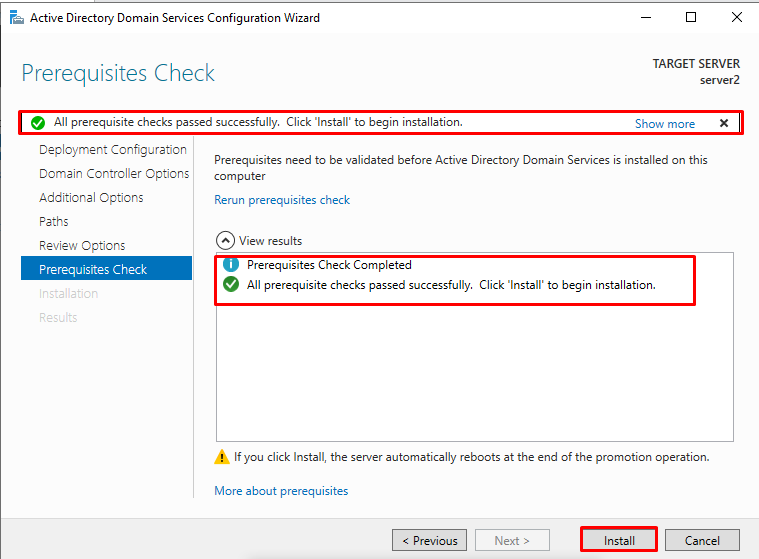Click the blue info icon in results
This screenshot has height=559, width=759.
point(231,264)
